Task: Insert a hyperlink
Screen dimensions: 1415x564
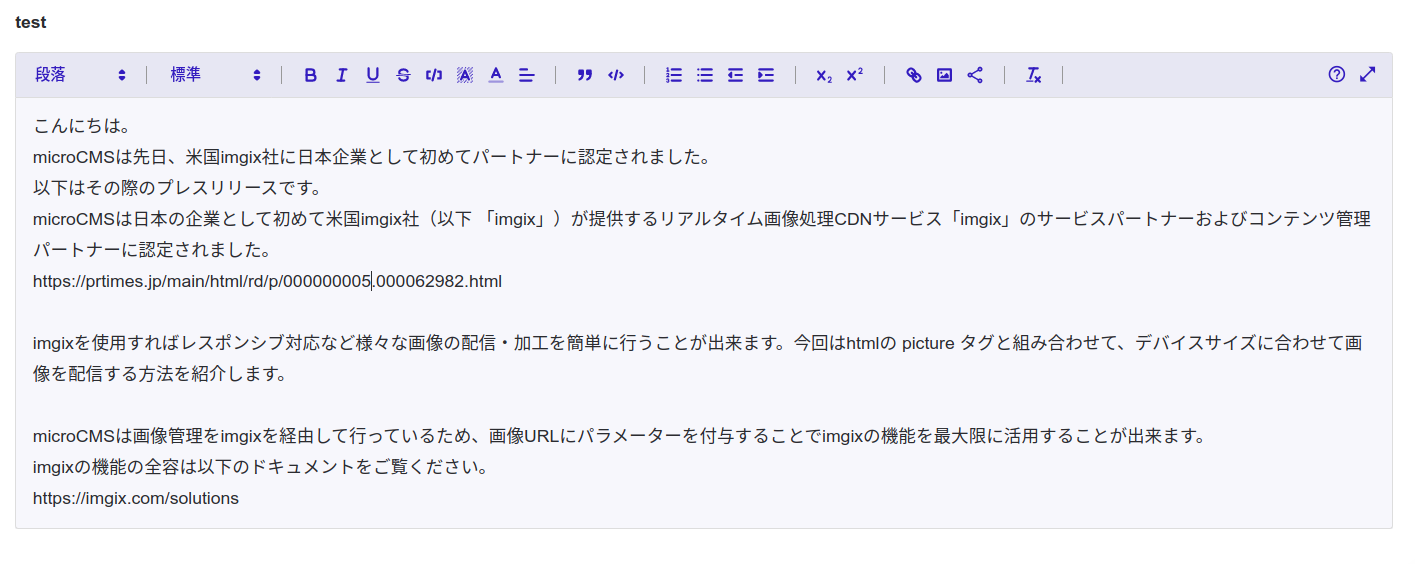Action: [x=914, y=75]
